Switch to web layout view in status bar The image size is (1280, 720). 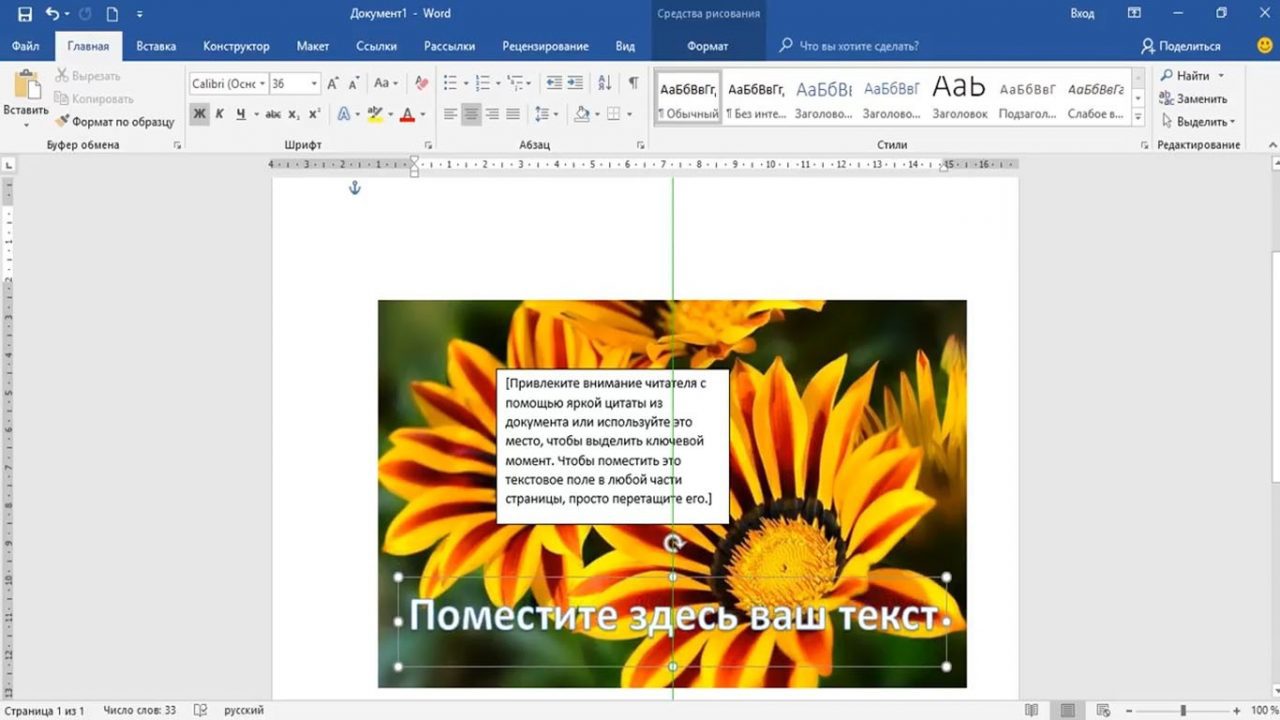[x=1105, y=710]
